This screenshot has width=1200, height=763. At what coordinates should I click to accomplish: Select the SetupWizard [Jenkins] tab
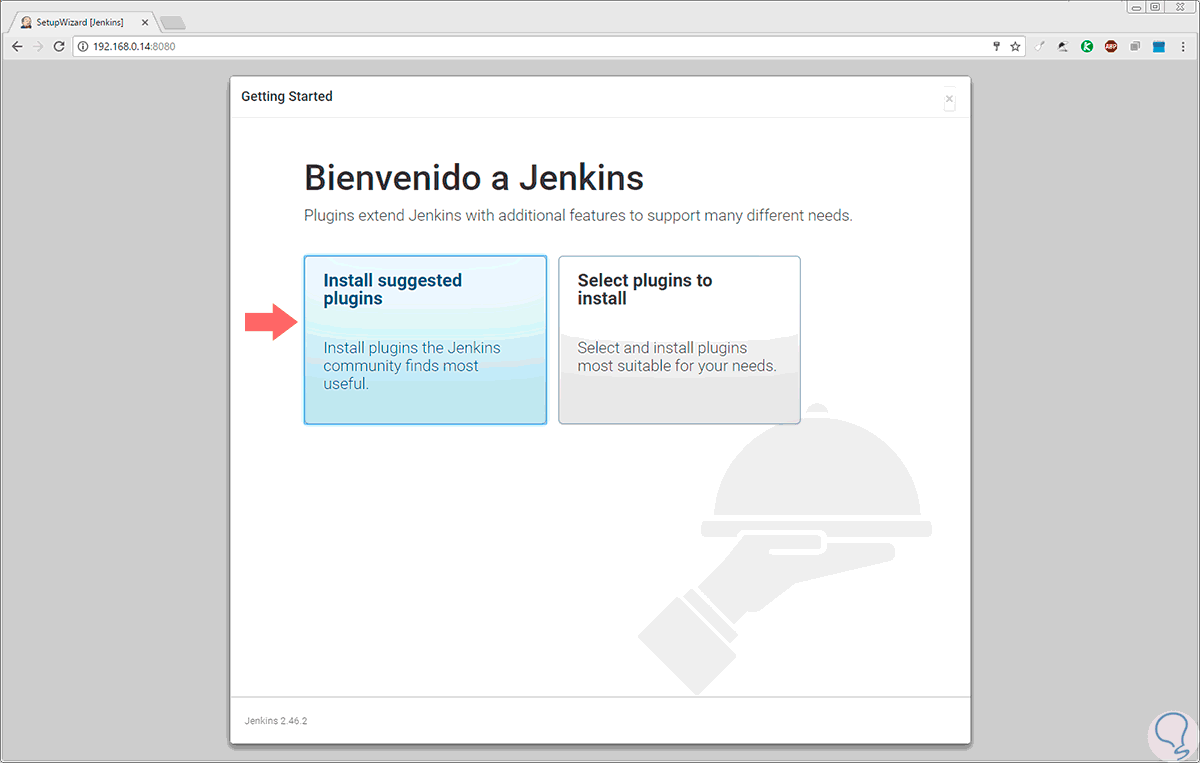[83, 21]
